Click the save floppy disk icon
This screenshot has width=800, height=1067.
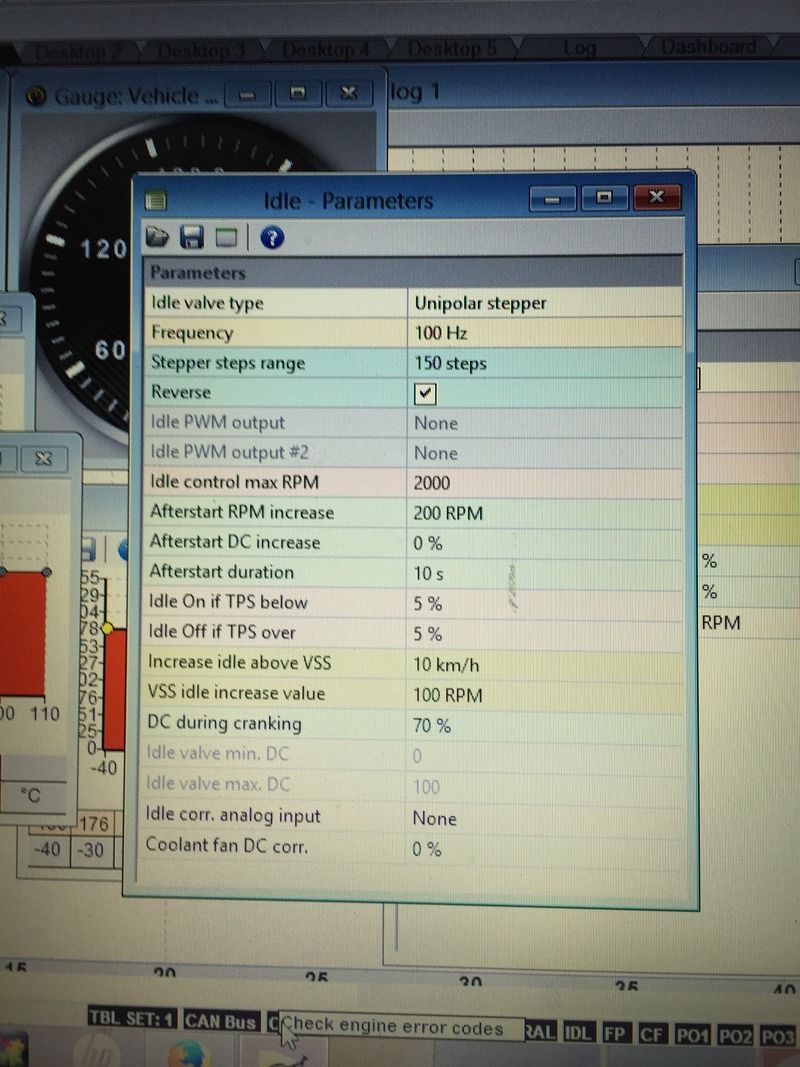(x=191, y=237)
